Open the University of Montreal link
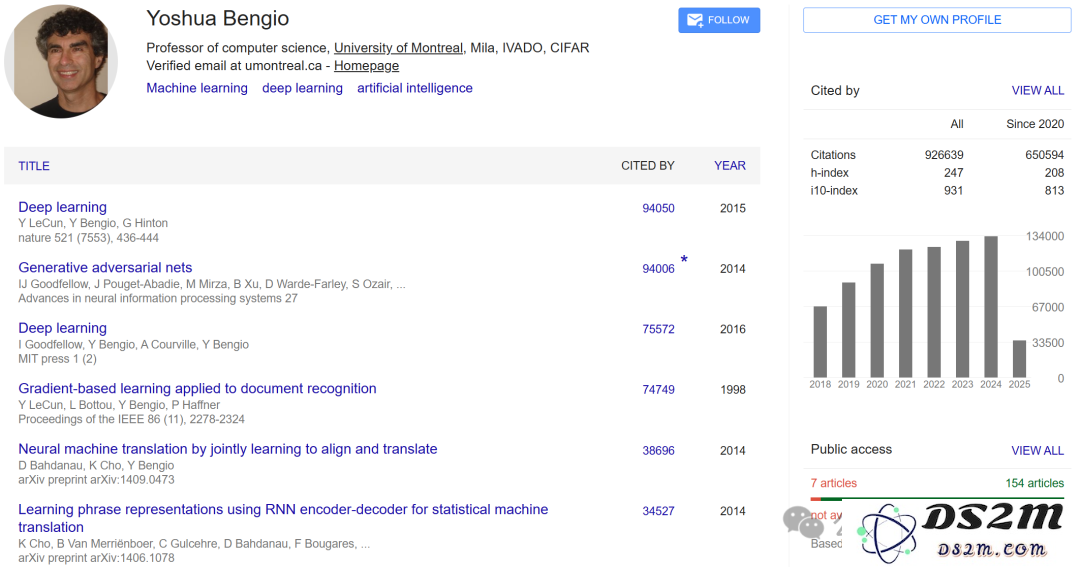This screenshot has width=1080, height=567. pos(398,48)
